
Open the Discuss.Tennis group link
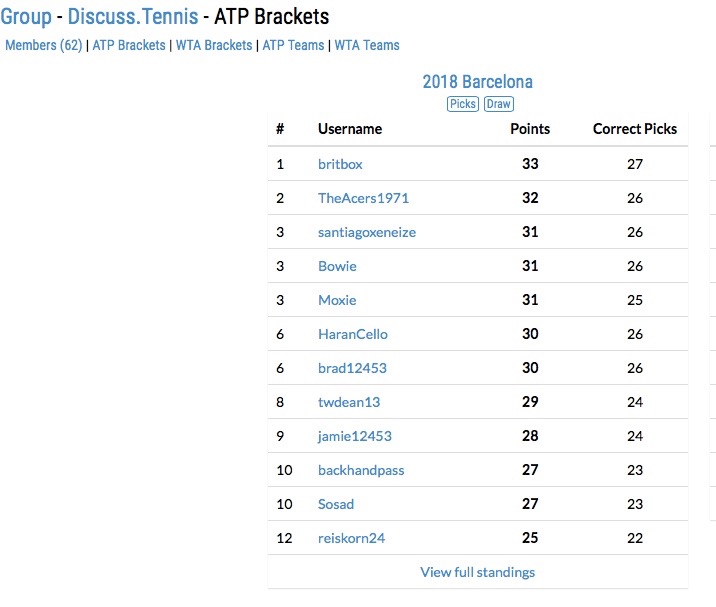click(133, 17)
